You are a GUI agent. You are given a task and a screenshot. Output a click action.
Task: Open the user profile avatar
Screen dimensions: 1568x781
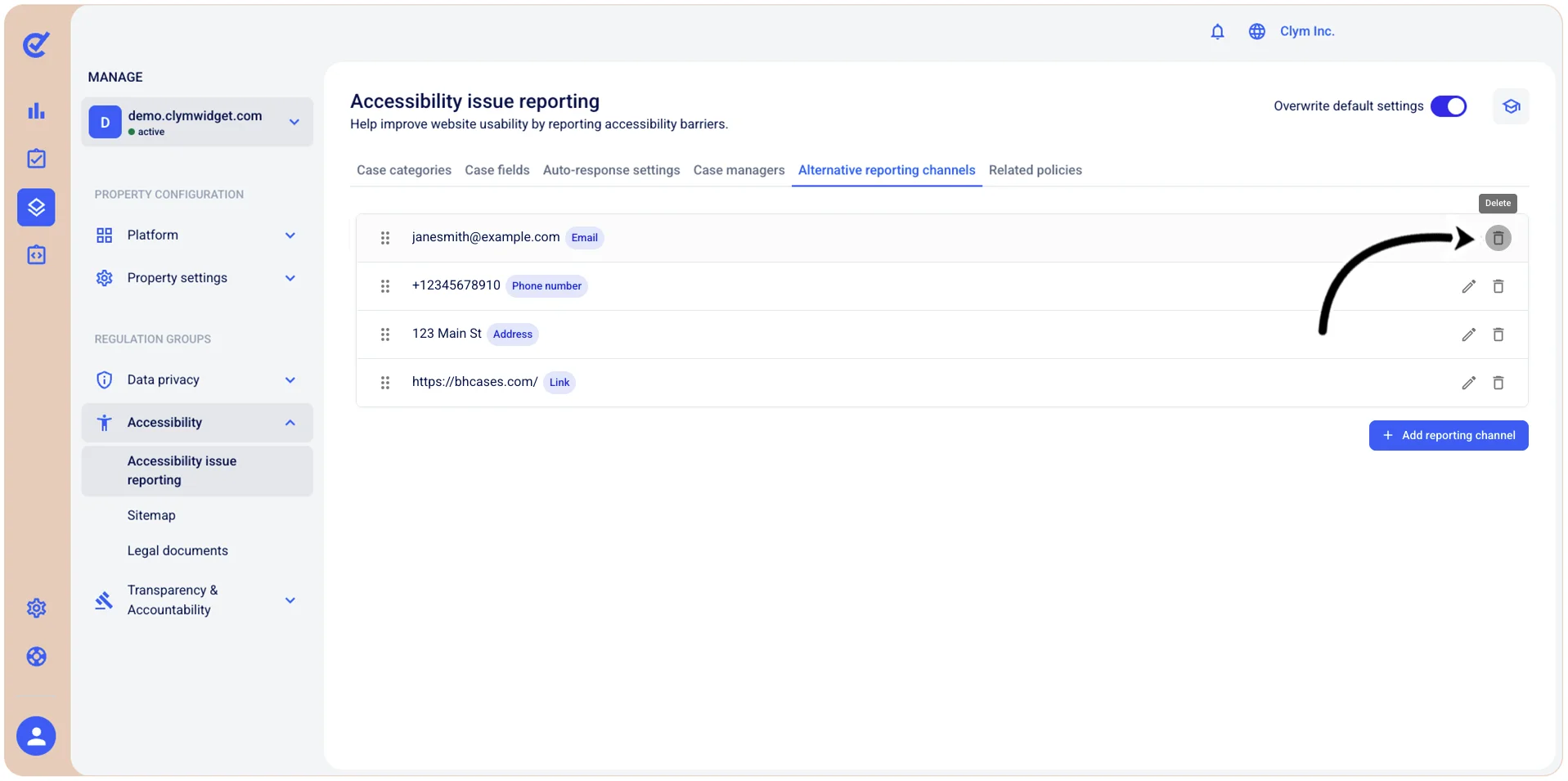coord(36,737)
